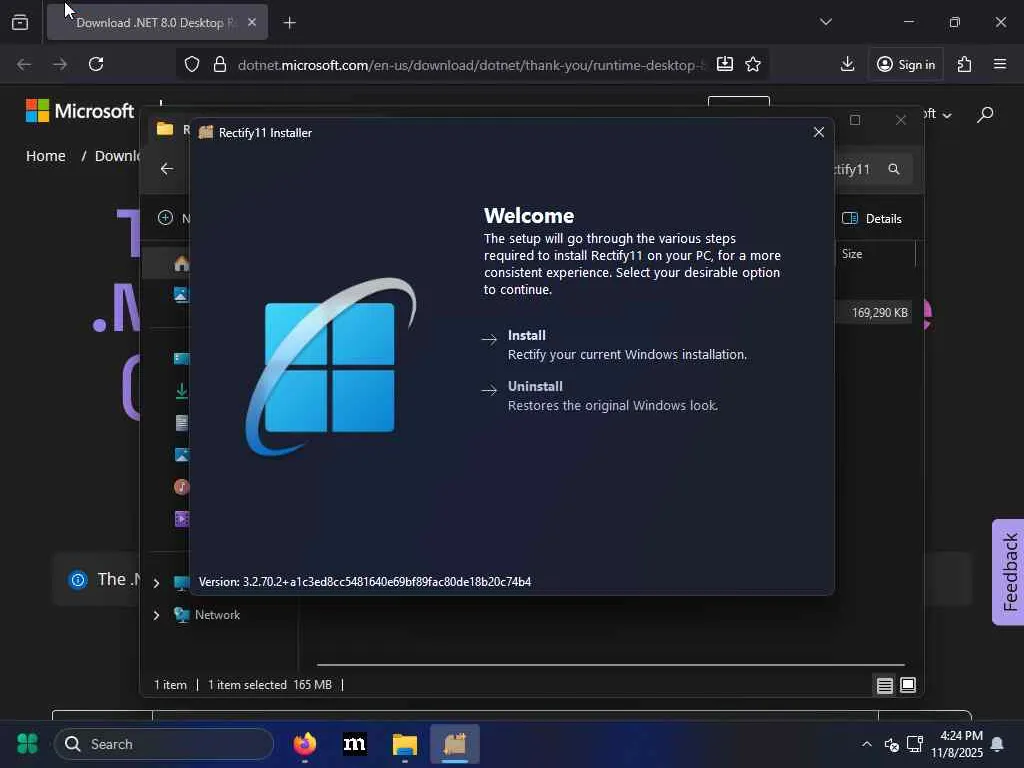Click the address bar URL field
The image size is (1024, 768).
[472, 65]
